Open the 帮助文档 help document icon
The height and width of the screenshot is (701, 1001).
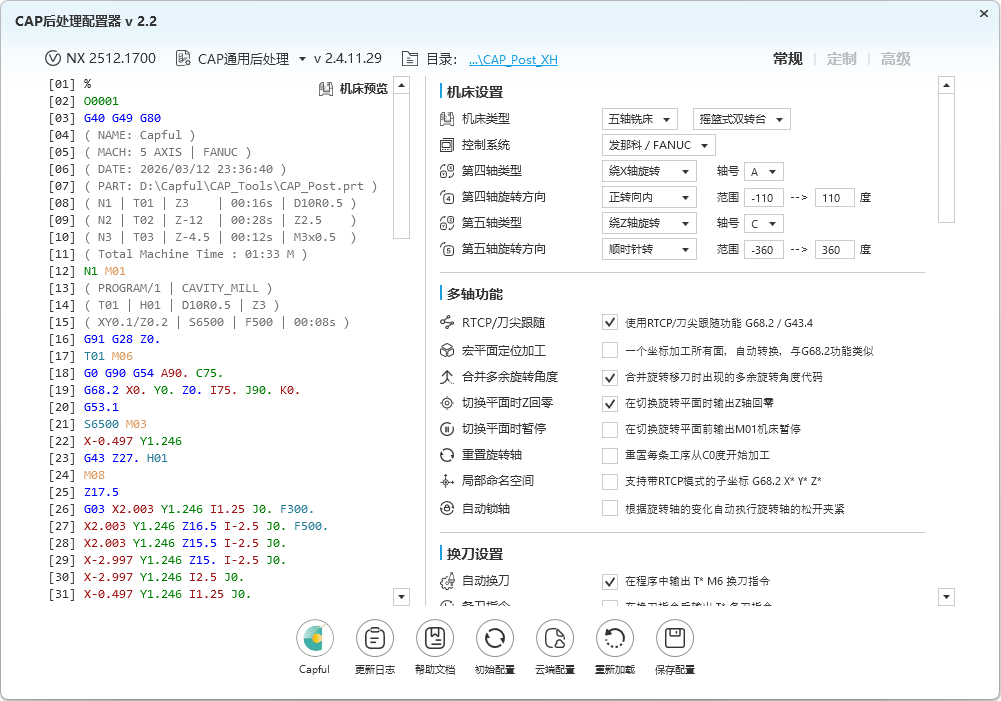tap(434, 638)
